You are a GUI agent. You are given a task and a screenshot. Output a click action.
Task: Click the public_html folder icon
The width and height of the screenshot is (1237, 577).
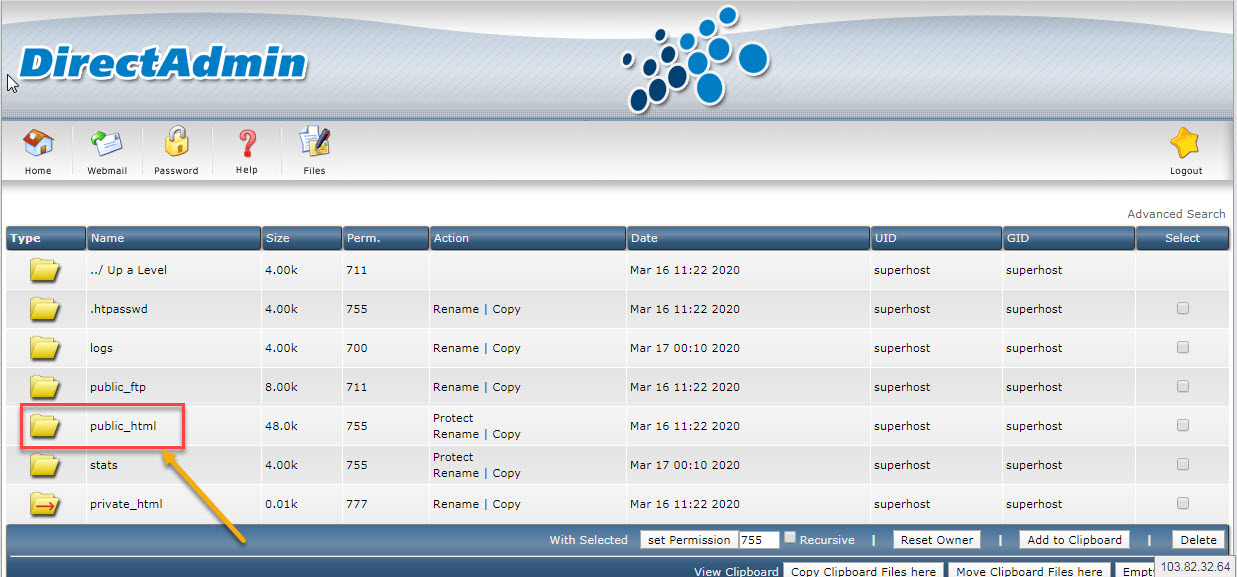point(45,426)
